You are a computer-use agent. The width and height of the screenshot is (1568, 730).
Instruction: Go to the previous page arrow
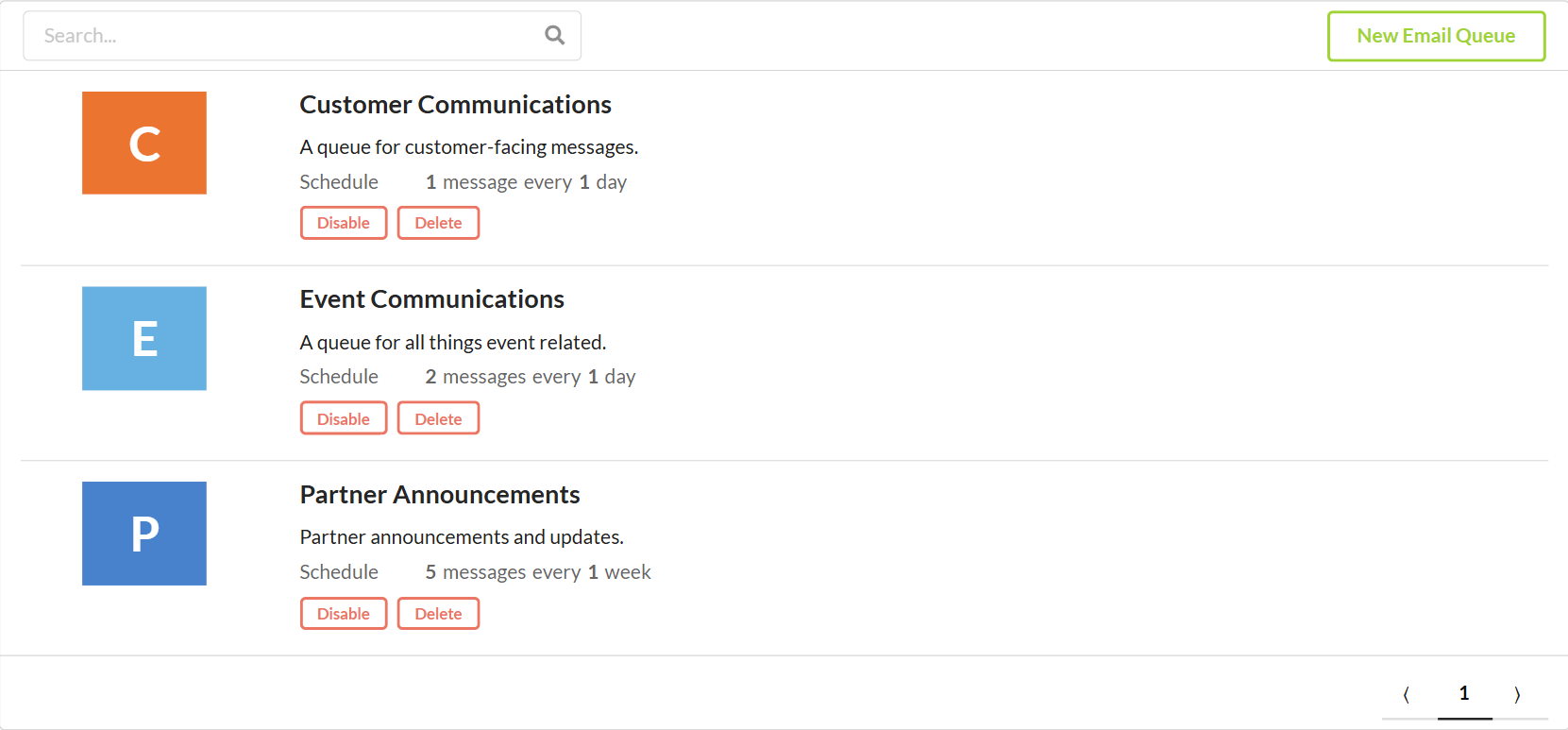1407,695
